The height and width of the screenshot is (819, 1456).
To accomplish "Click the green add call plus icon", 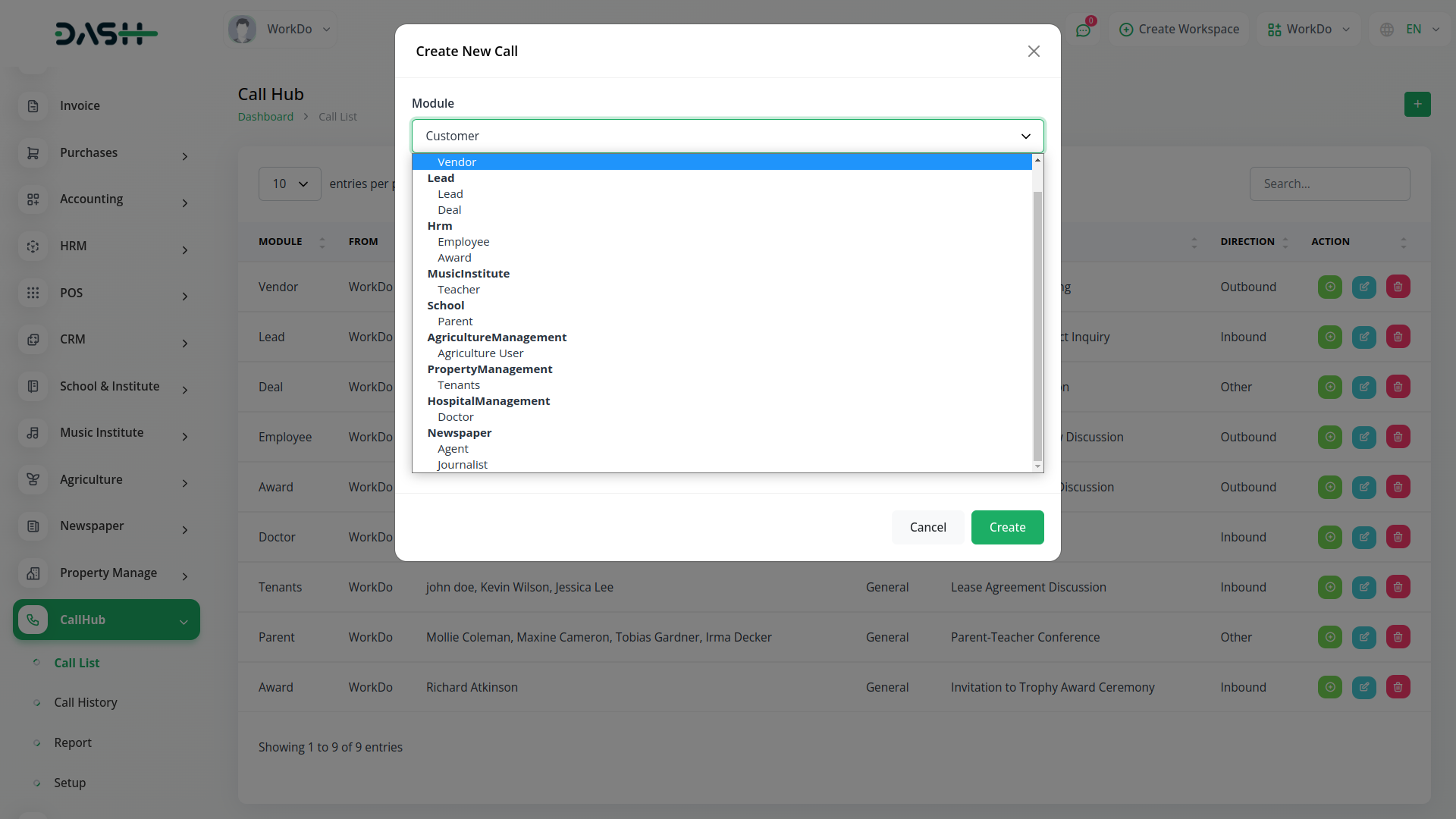I will coord(1417,104).
